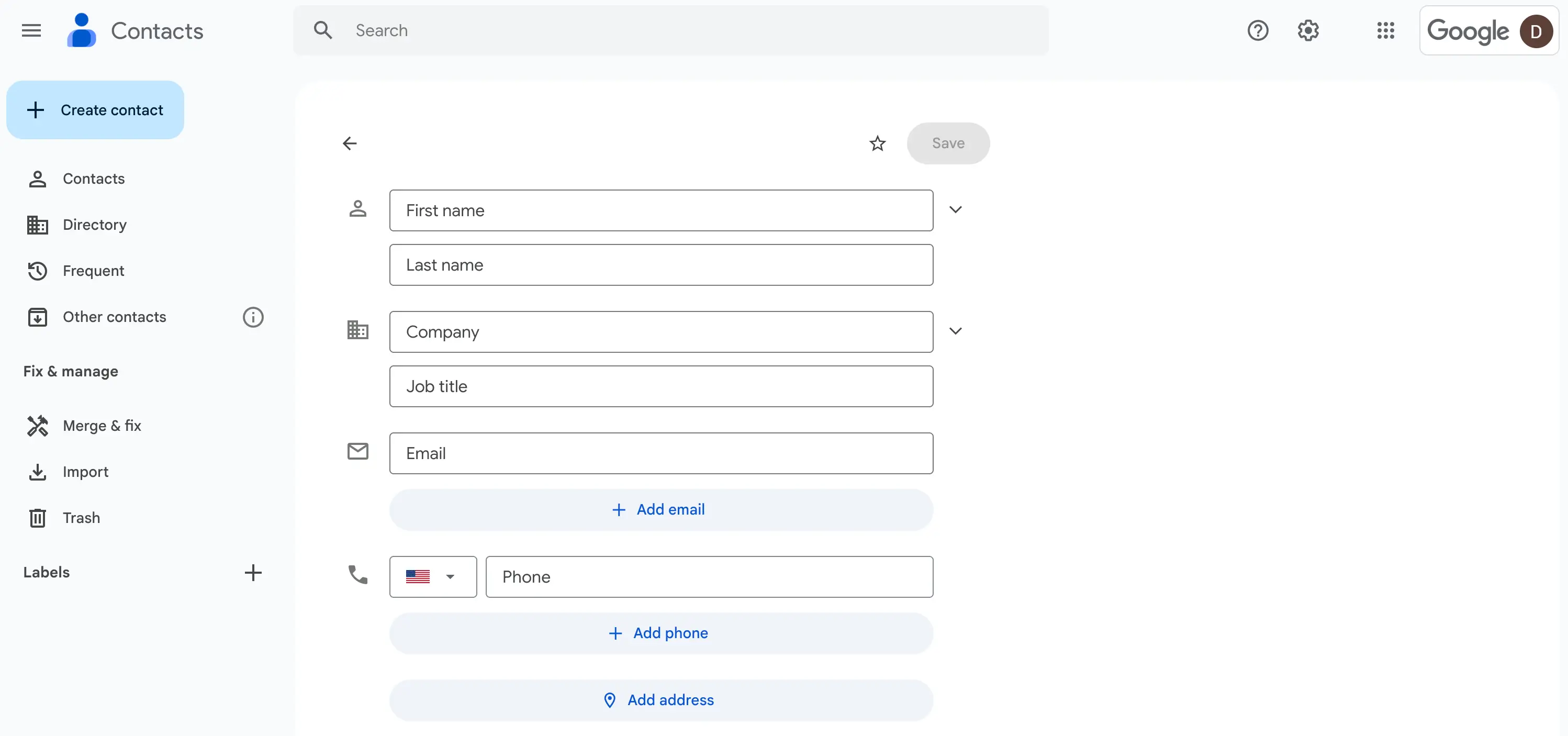
Task: Click the Other contacts info icon
Action: (x=252, y=317)
